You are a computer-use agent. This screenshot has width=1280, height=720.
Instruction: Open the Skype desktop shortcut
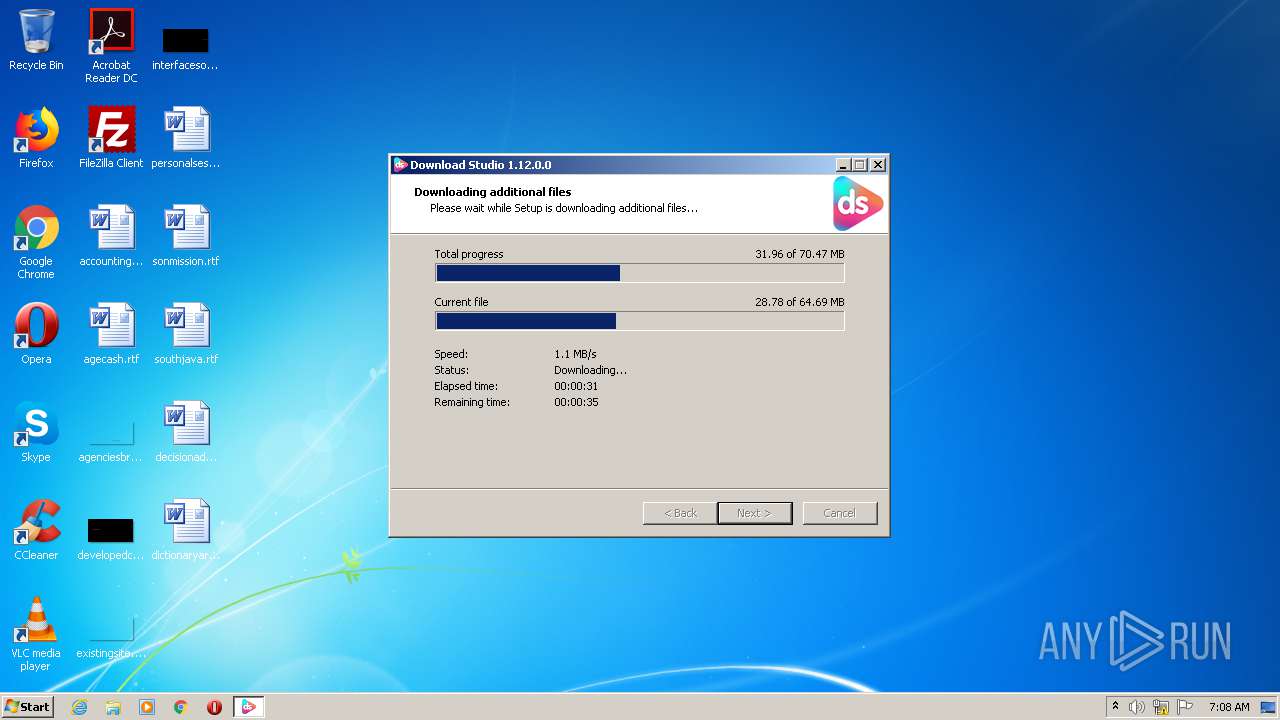click(x=36, y=433)
